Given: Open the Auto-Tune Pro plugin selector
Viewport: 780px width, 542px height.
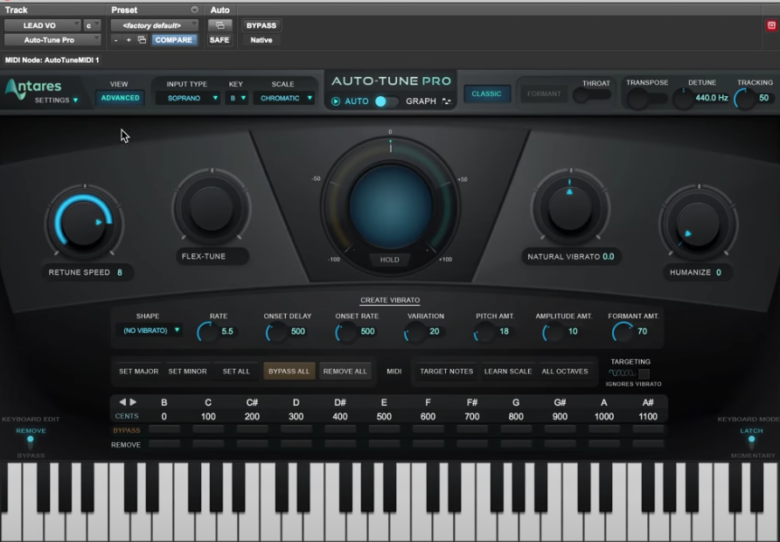Looking at the screenshot, I should coord(52,40).
